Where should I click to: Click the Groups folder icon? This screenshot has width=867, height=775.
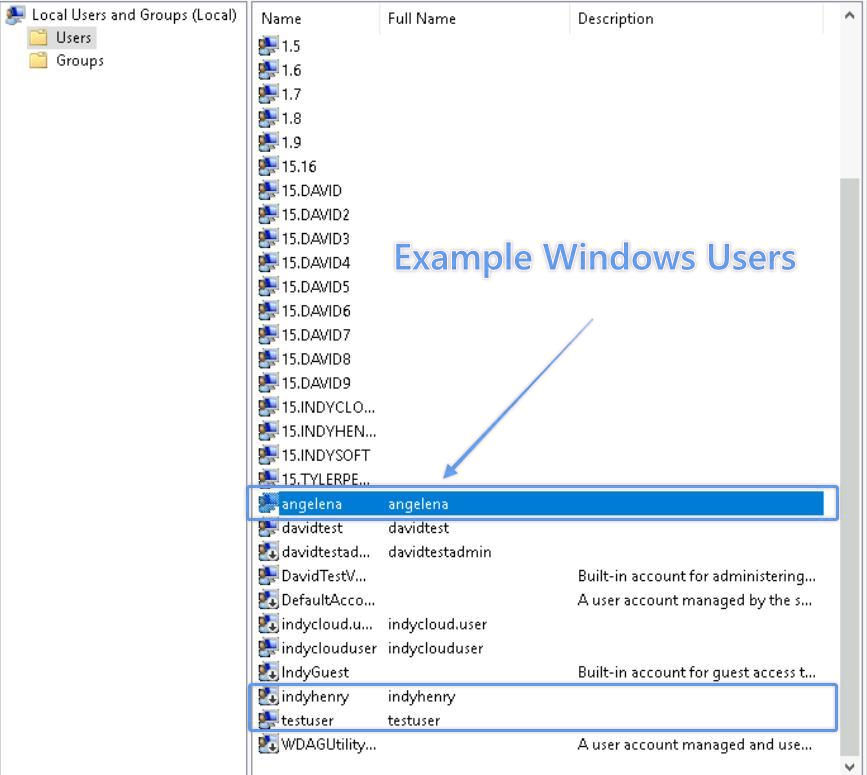click(38, 60)
